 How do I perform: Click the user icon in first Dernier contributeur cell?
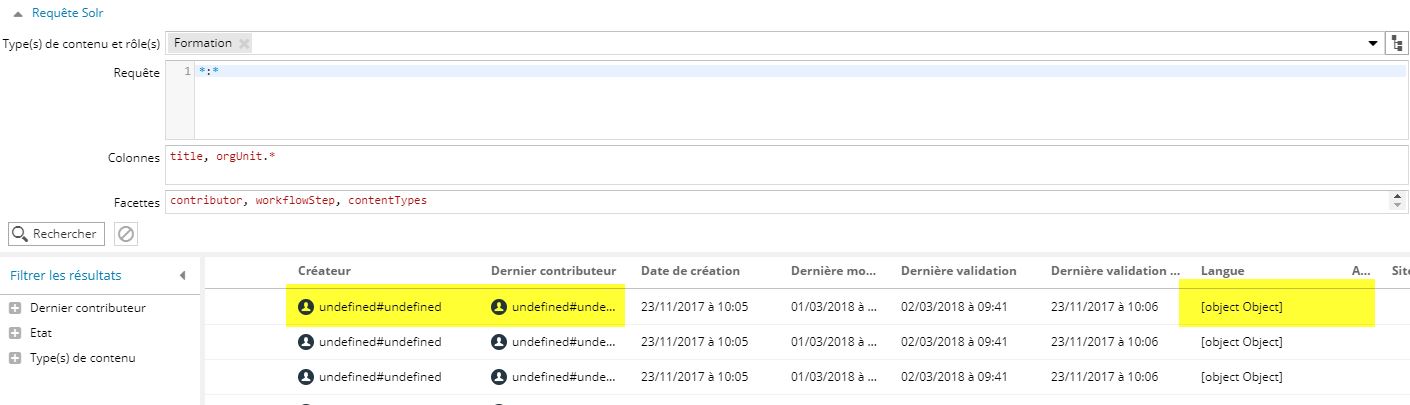click(x=499, y=307)
